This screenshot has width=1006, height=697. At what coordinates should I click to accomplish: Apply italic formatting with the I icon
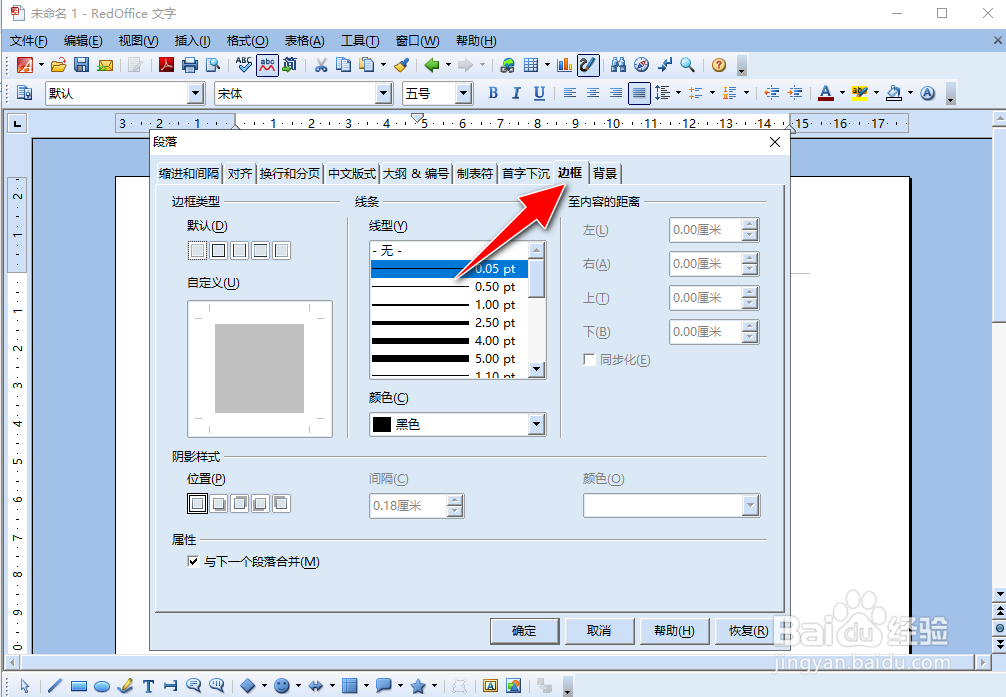point(516,93)
